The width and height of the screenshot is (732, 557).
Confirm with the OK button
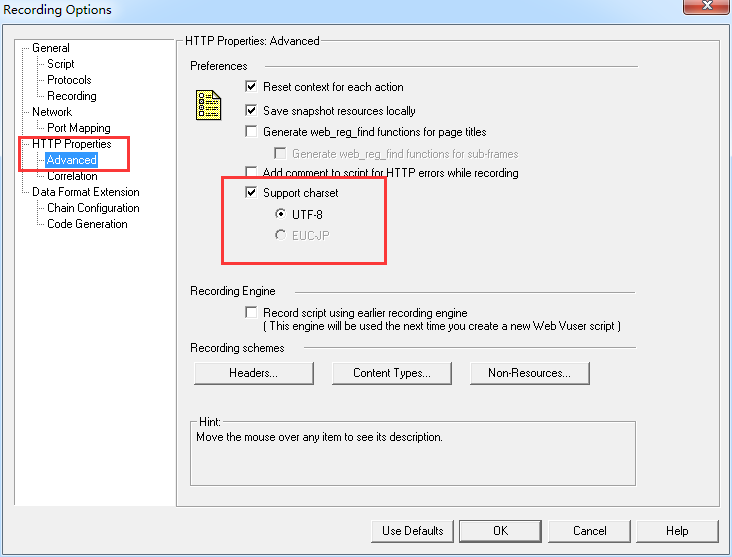[x=500, y=531]
